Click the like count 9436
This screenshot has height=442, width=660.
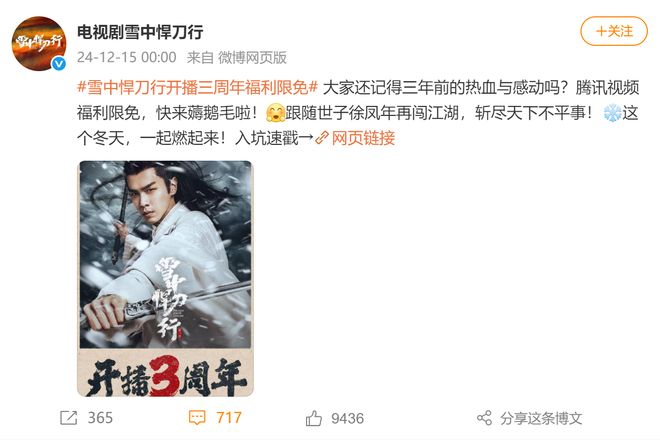(347, 418)
